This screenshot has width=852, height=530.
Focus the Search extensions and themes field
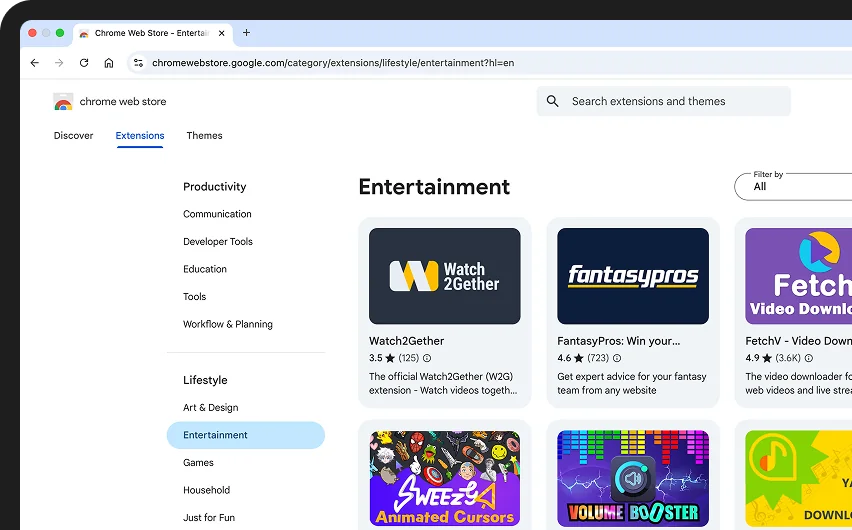point(663,101)
